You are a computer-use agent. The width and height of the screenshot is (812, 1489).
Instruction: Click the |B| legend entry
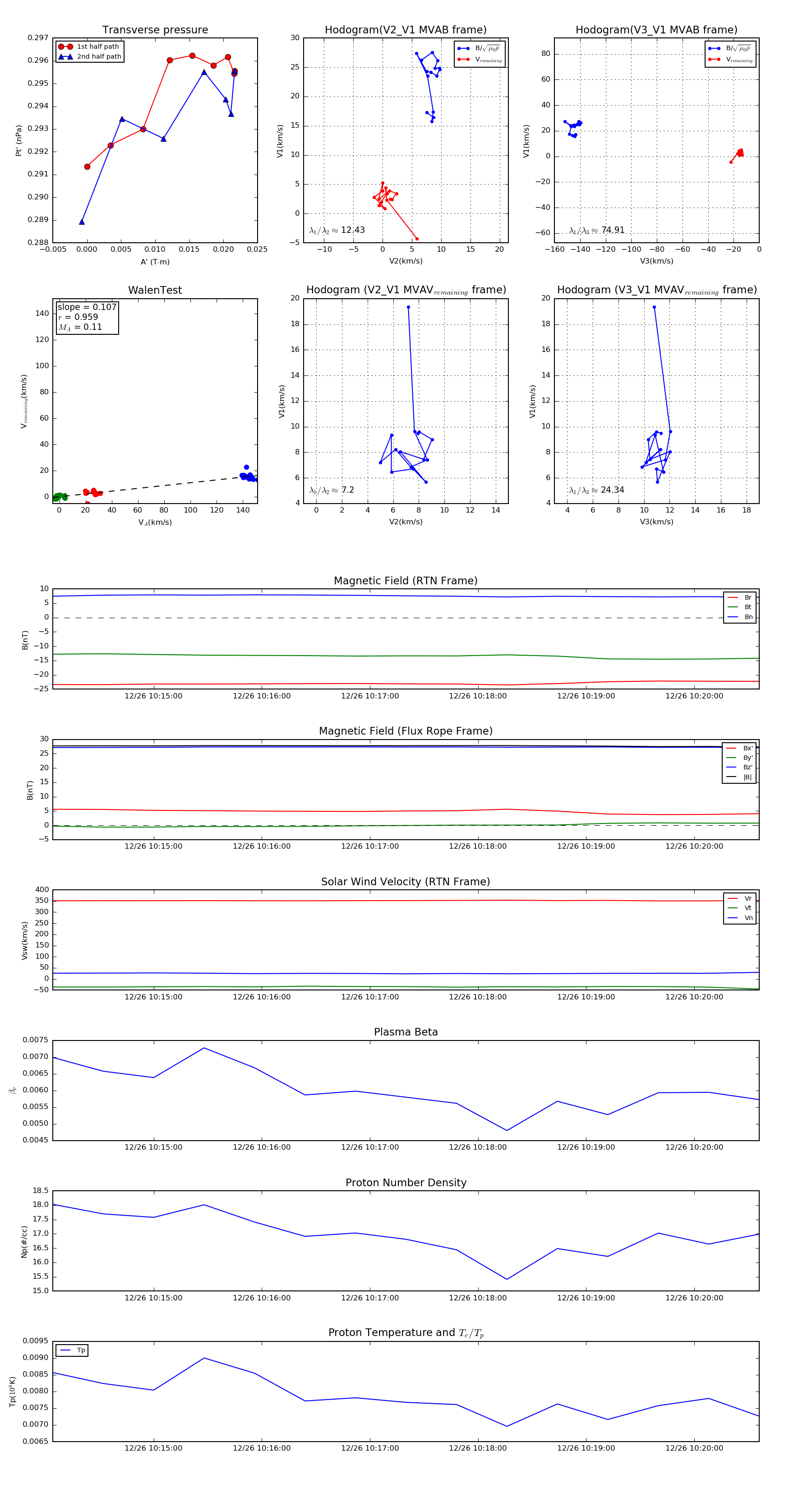coord(739,777)
